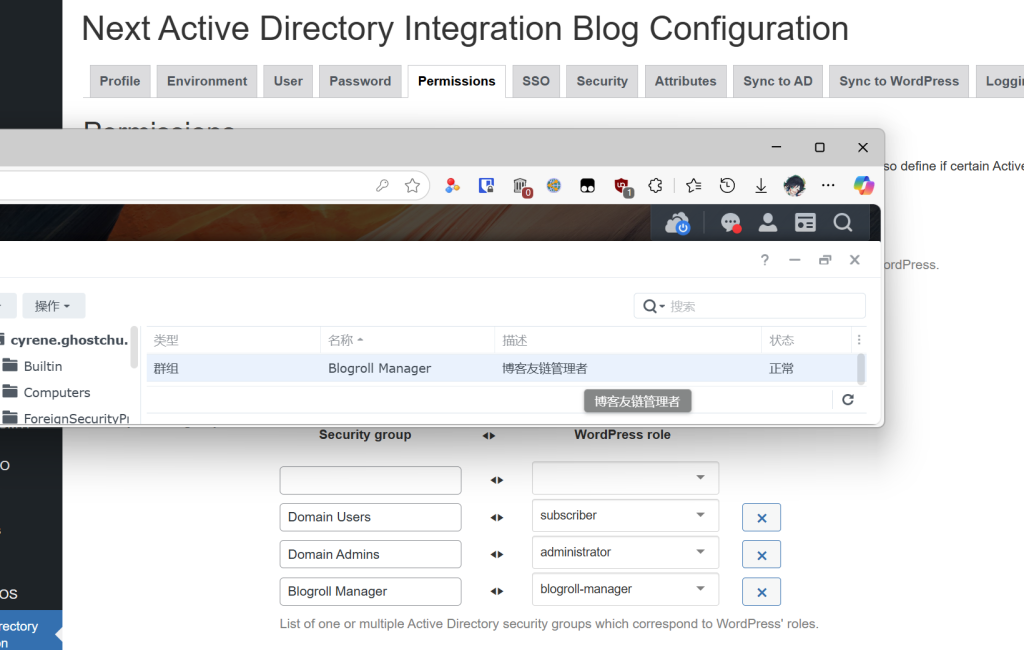Open the browser Extensions puzzle menu

click(x=655, y=186)
